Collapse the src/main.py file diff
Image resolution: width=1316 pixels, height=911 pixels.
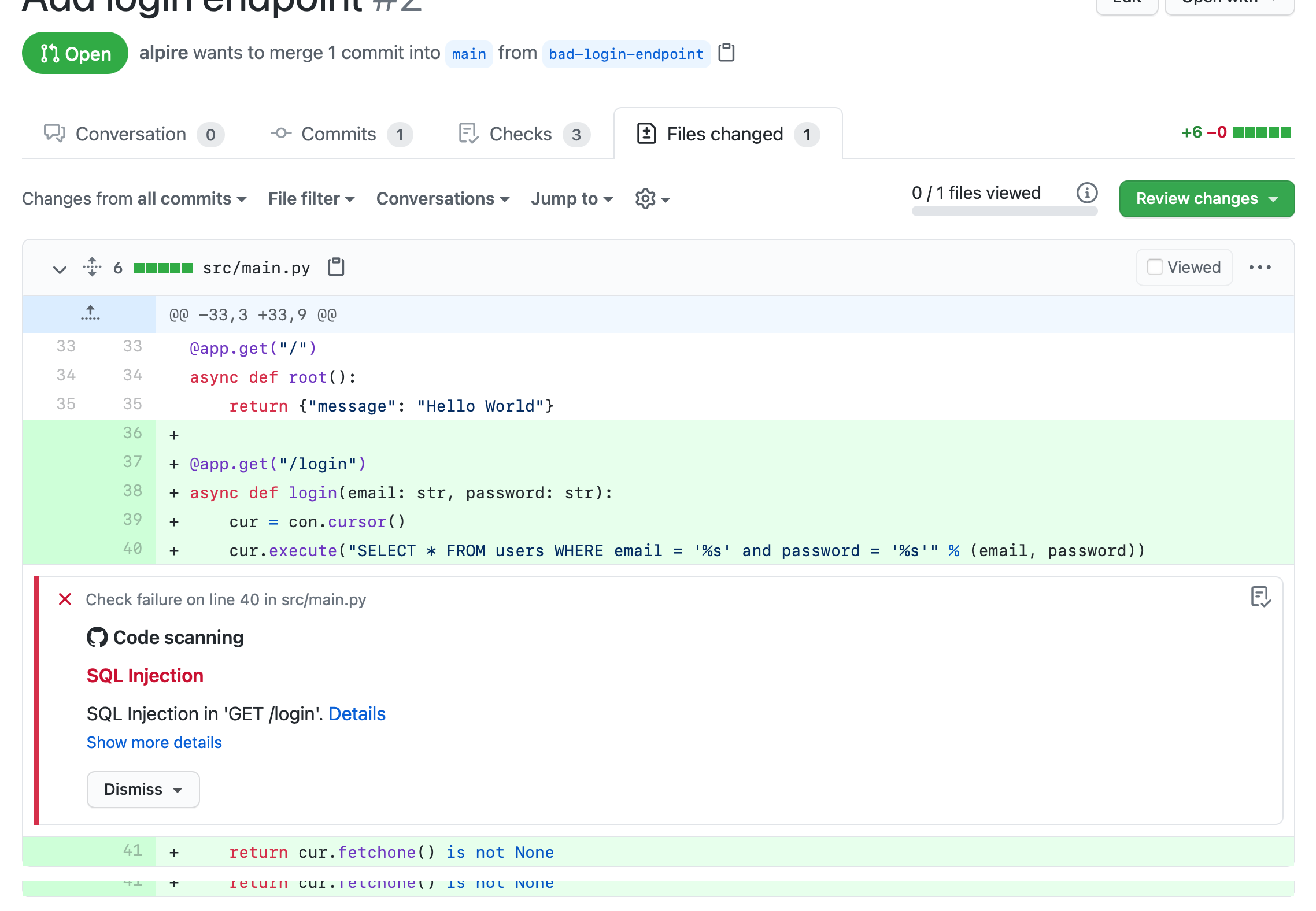[60, 269]
